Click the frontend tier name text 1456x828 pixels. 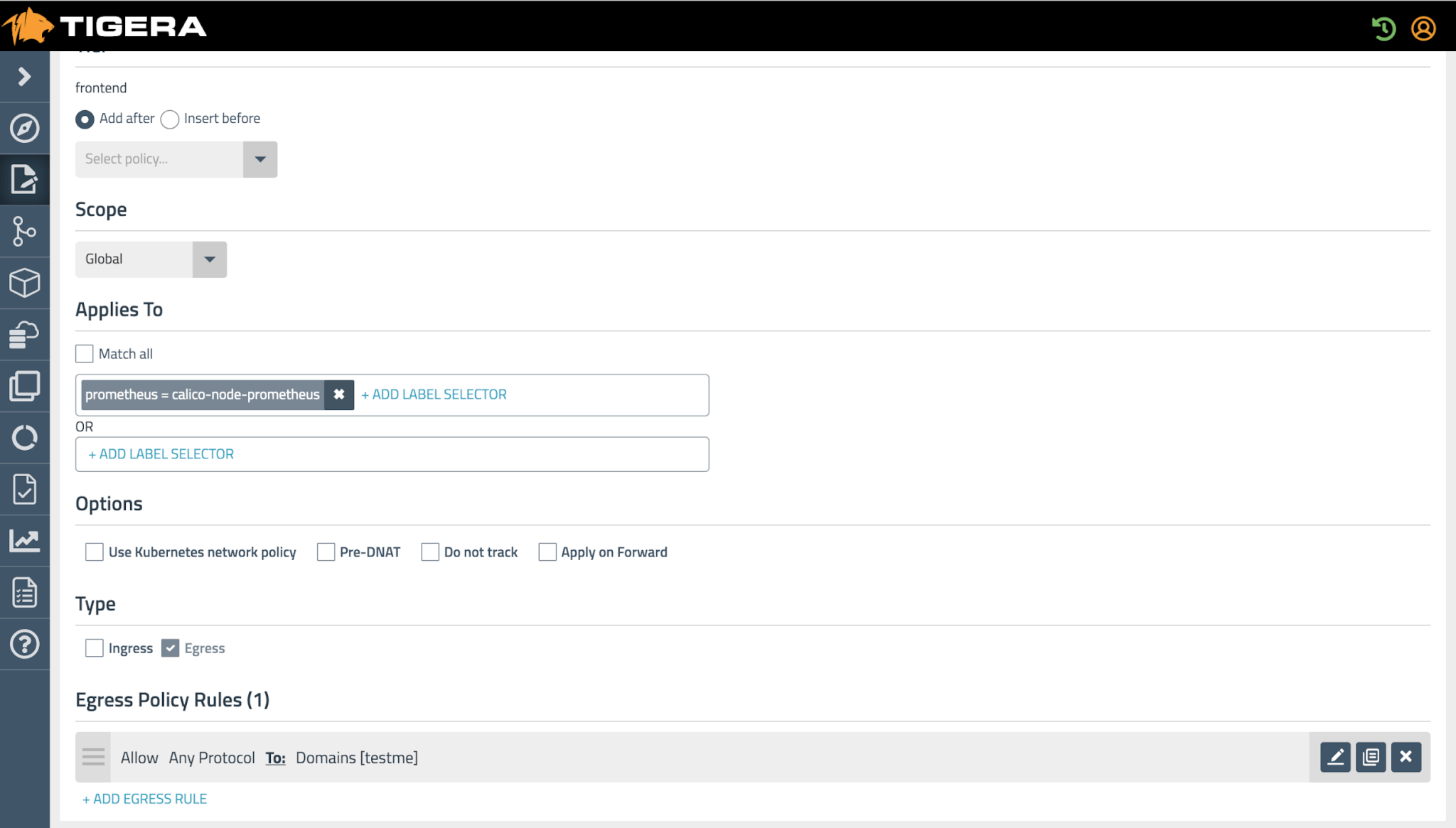pos(101,87)
